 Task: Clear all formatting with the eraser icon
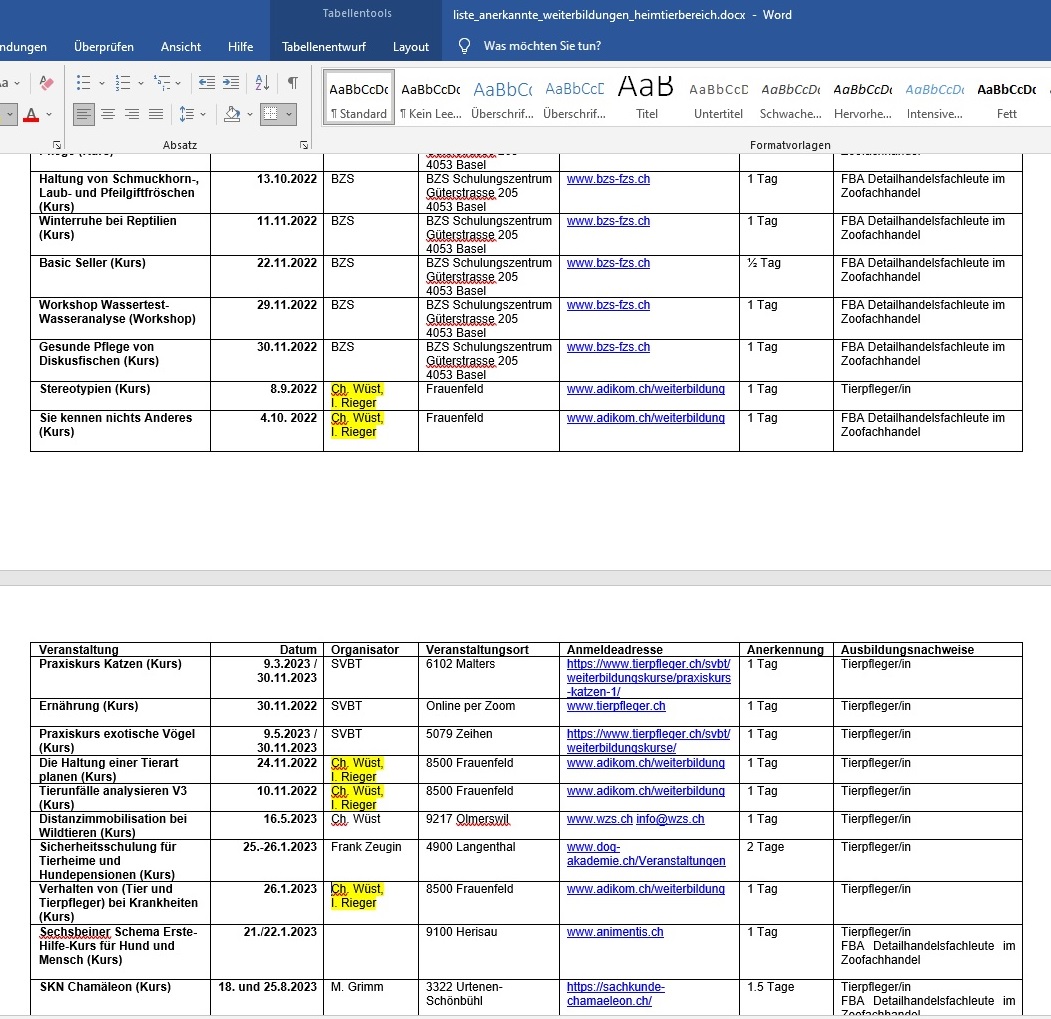point(46,82)
